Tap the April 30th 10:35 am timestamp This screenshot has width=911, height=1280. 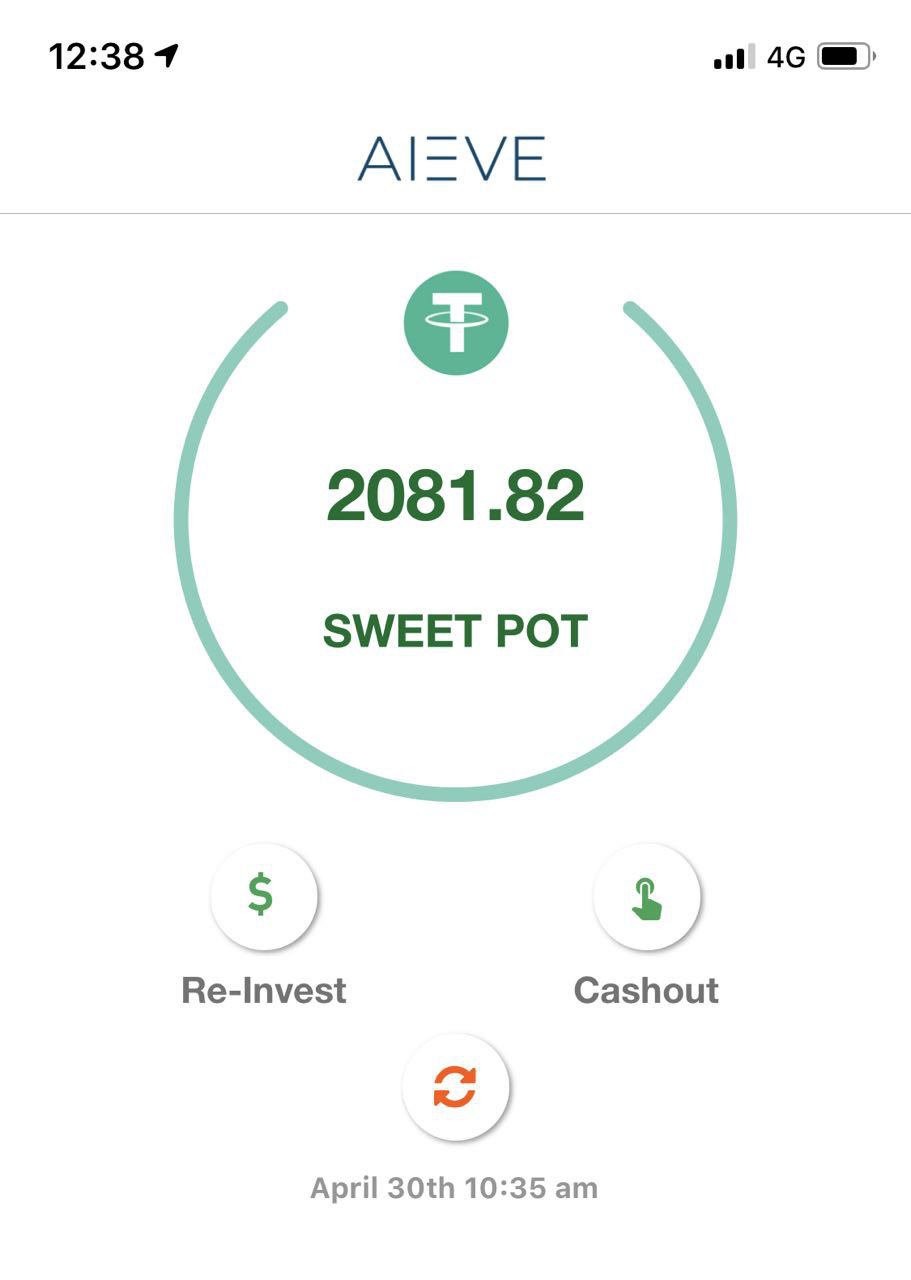454,1188
